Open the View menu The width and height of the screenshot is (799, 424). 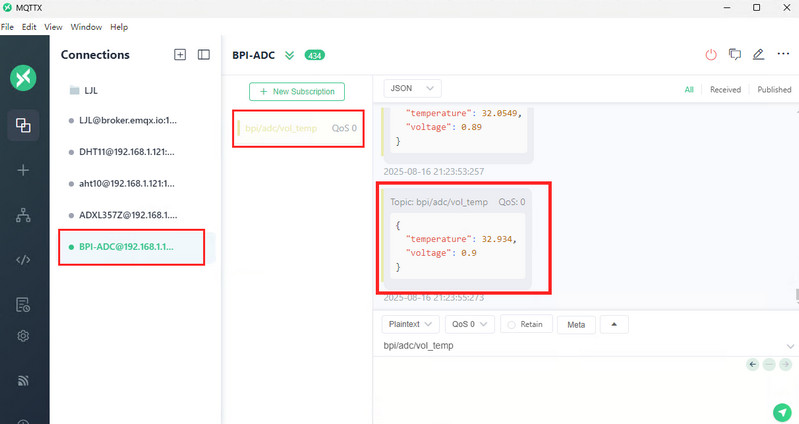tap(53, 27)
